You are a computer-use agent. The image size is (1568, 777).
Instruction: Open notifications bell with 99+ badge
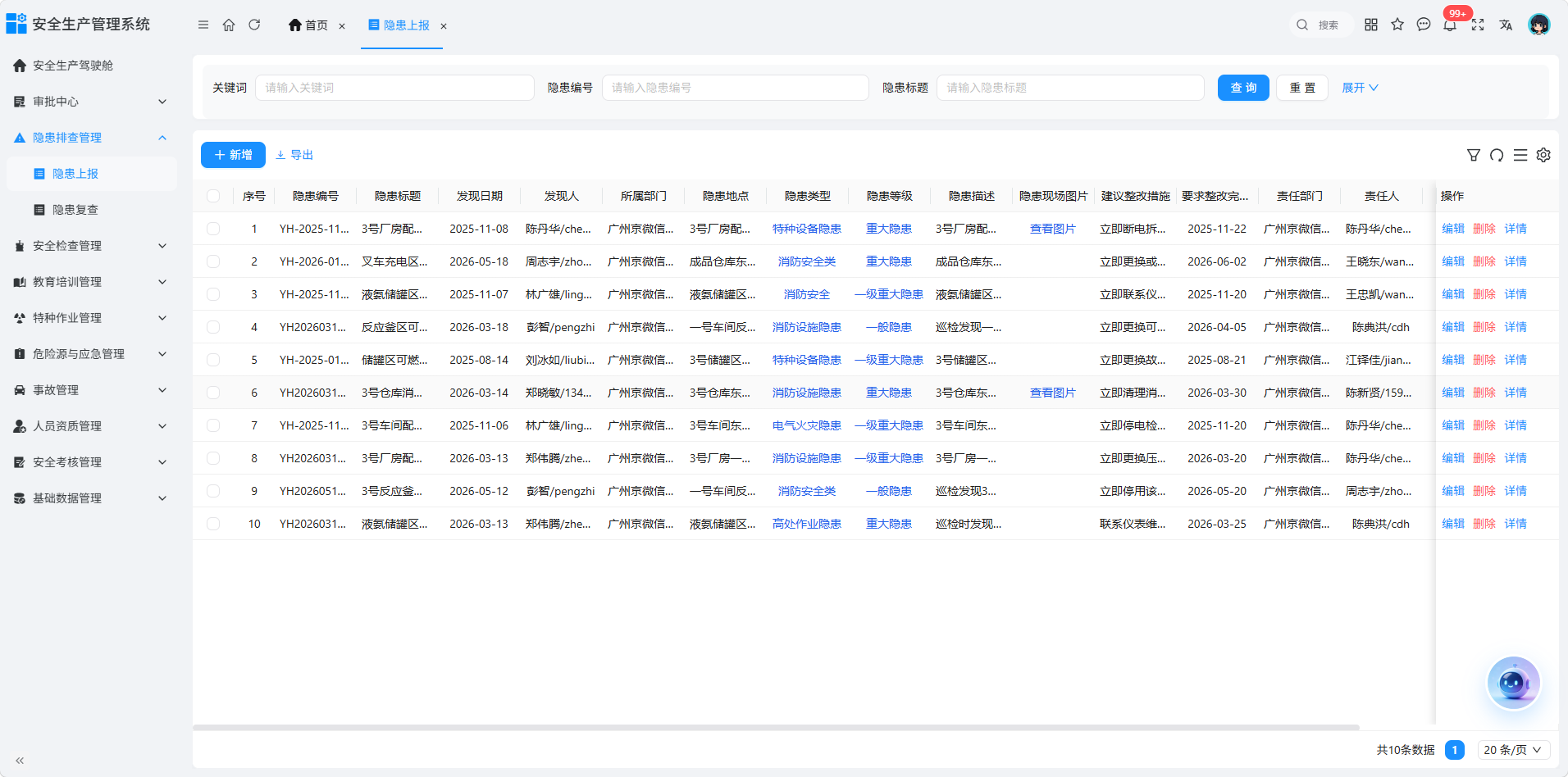coord(1451,25)
